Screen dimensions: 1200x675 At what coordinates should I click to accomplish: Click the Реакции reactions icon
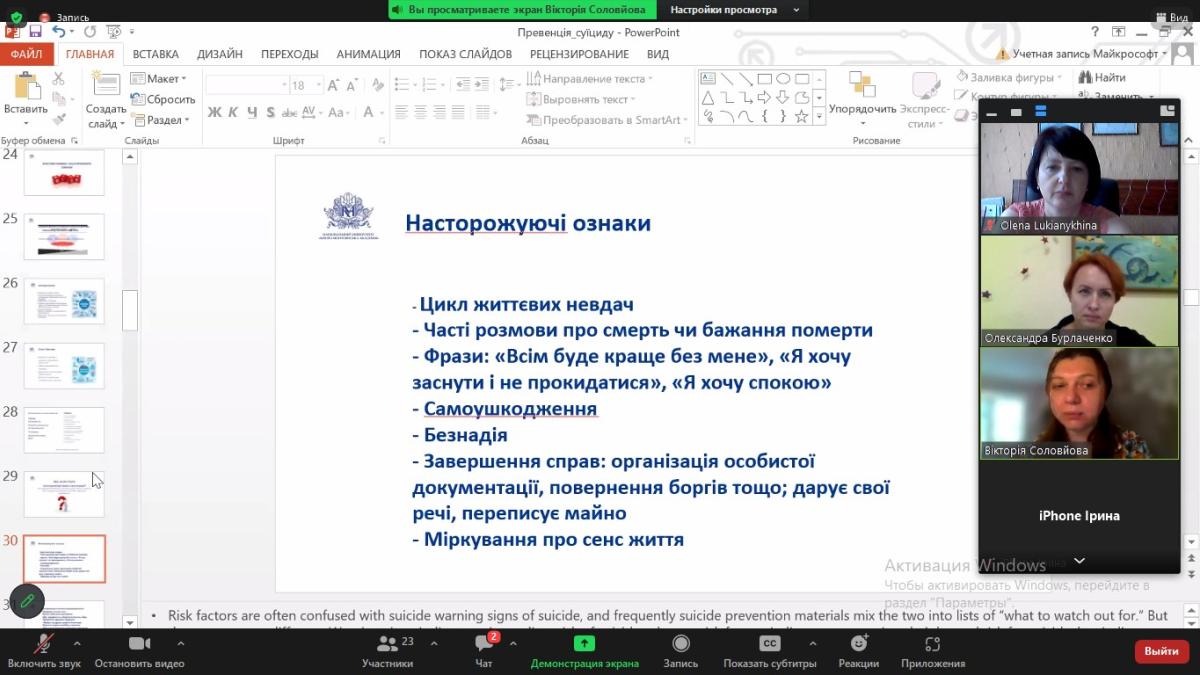[x=858, y=644]
